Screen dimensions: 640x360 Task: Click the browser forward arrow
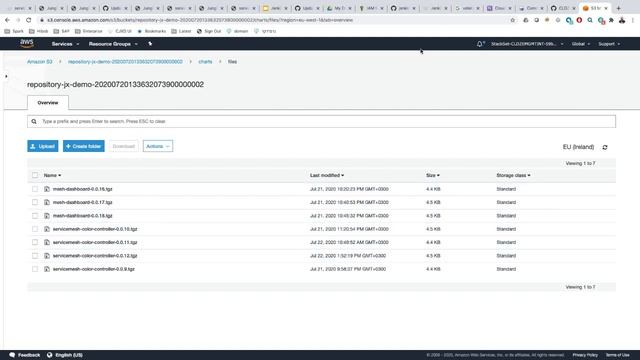point(18,20)
